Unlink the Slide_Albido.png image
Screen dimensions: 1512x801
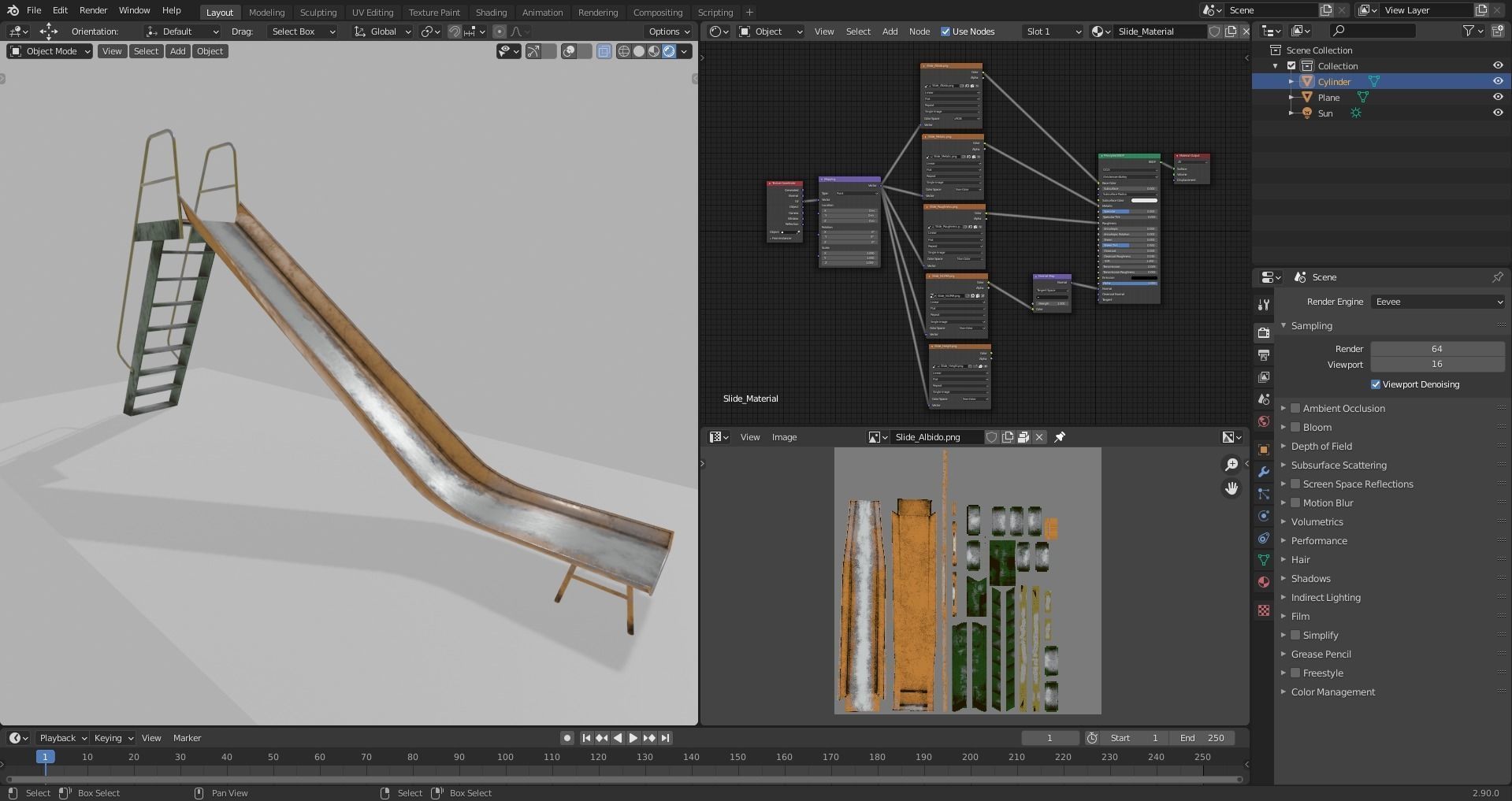(1039, 437)
